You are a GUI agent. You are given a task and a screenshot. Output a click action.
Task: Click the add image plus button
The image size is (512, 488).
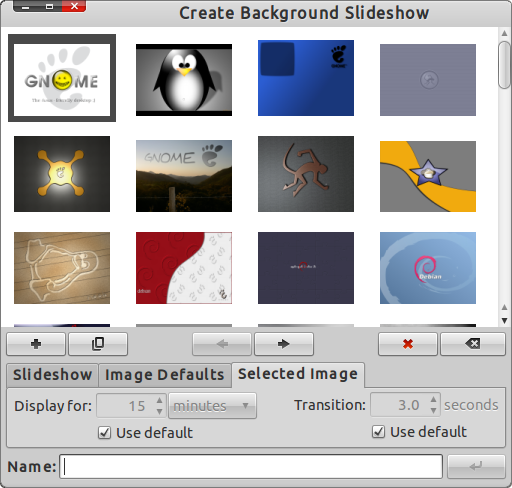(x=36, y=344)
